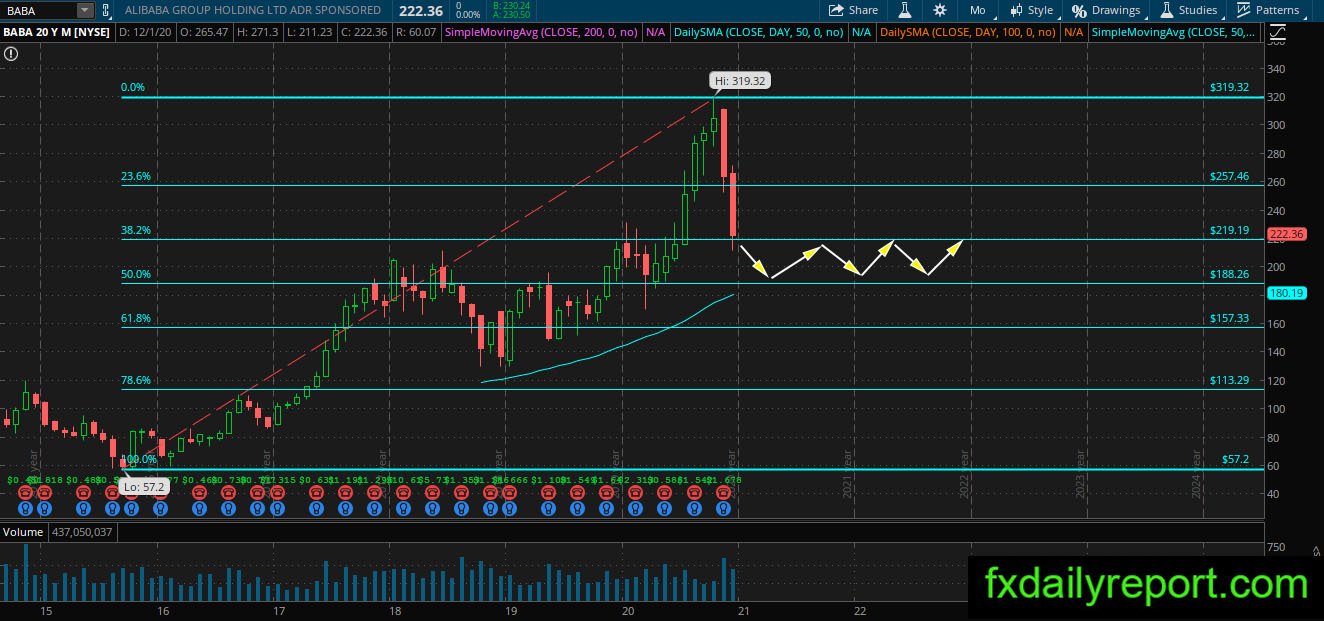Viewport: 1324px width, 621px height.
Task: Select the $188.26 Fibonacci level label
Action: click(x=1229, y=274)
